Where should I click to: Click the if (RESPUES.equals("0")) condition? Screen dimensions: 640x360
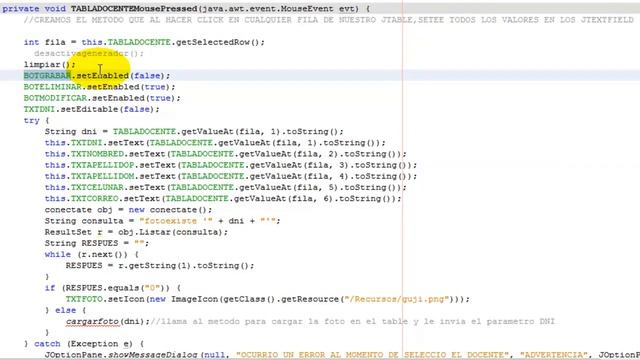(x=113, y=288)
